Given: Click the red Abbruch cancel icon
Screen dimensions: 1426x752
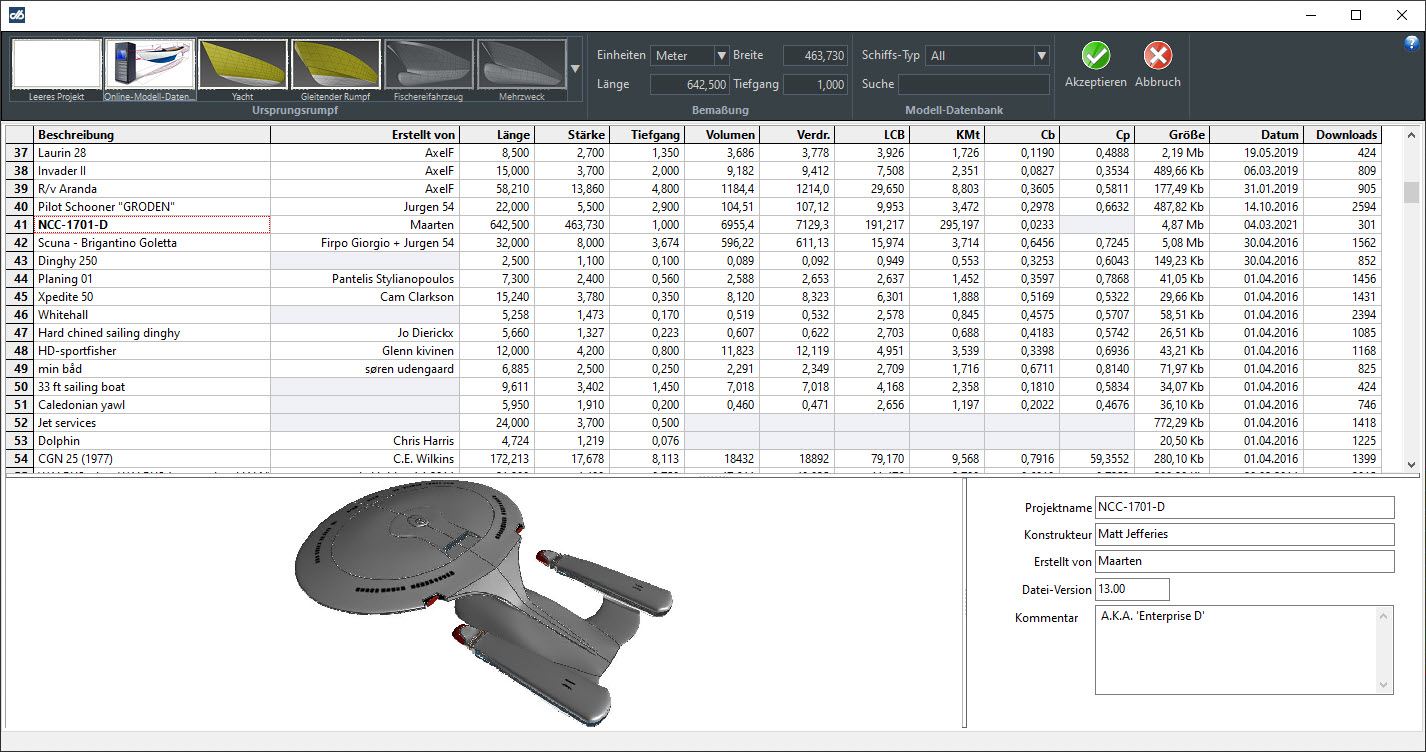Looking at the screenshot, I should pyautogui.click(x=1157, y=56).
